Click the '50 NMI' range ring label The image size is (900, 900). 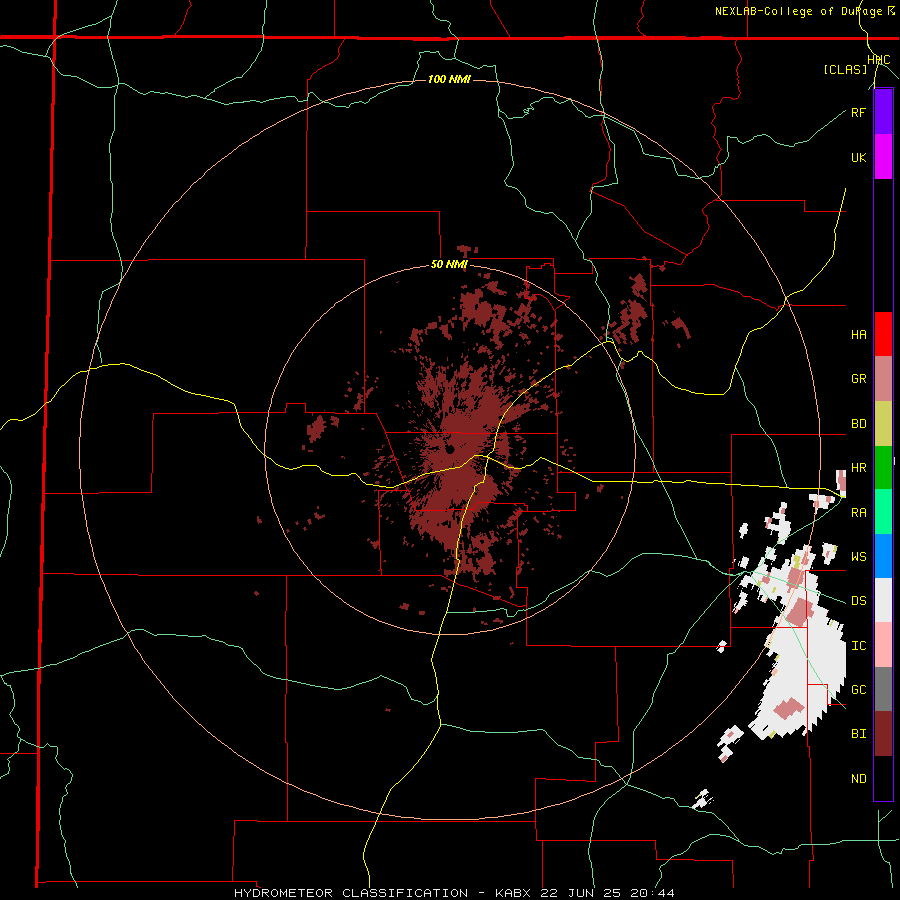click(449, 265)
